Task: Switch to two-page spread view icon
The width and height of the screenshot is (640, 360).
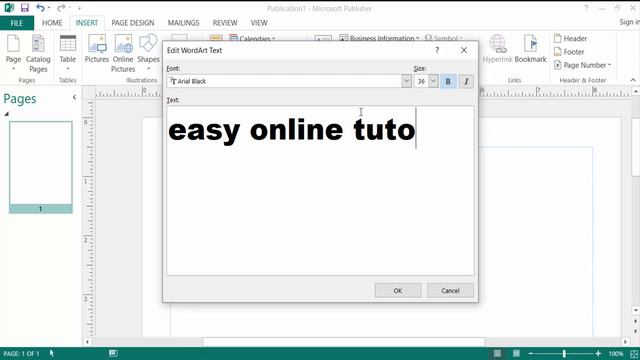Action: tap(516, 353)
